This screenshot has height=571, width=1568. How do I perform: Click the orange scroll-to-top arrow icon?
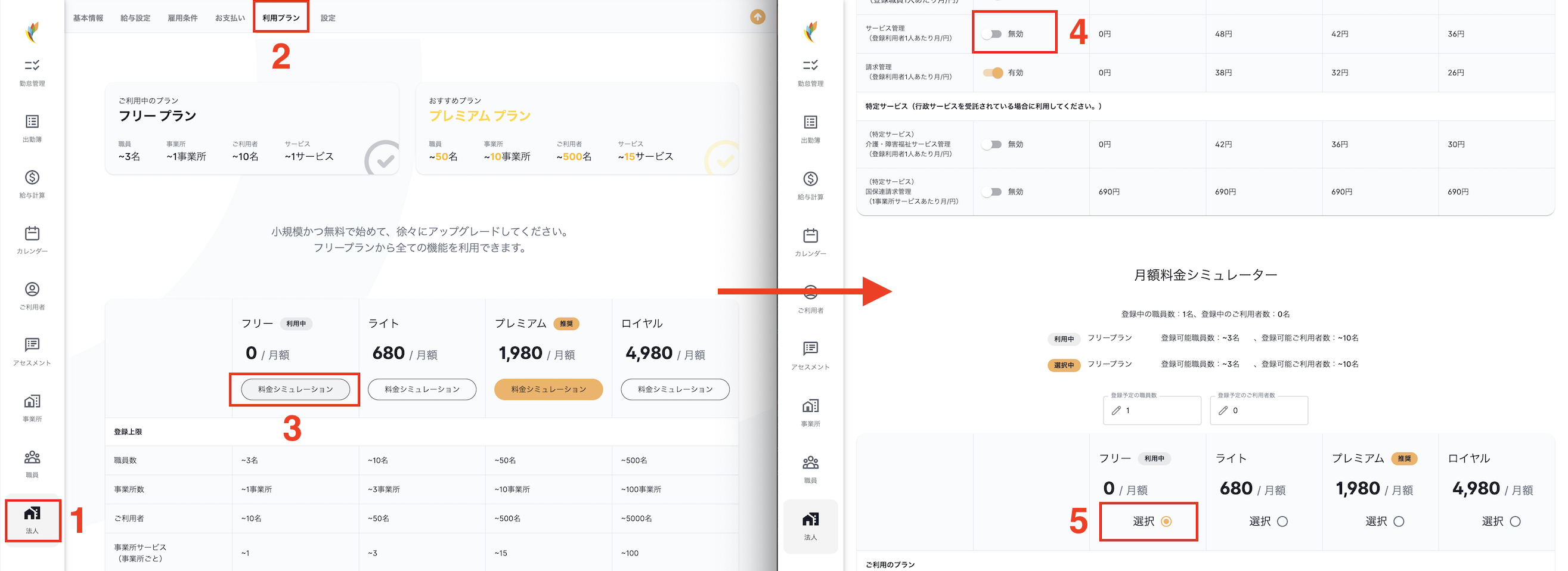click(x=757, y=17)
